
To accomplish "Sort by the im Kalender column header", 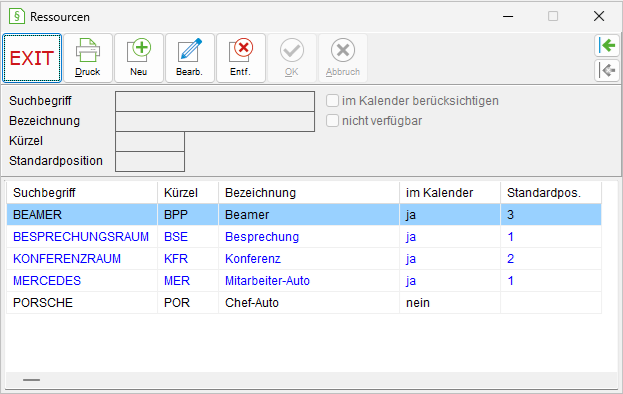I will [x=450, y=193].
